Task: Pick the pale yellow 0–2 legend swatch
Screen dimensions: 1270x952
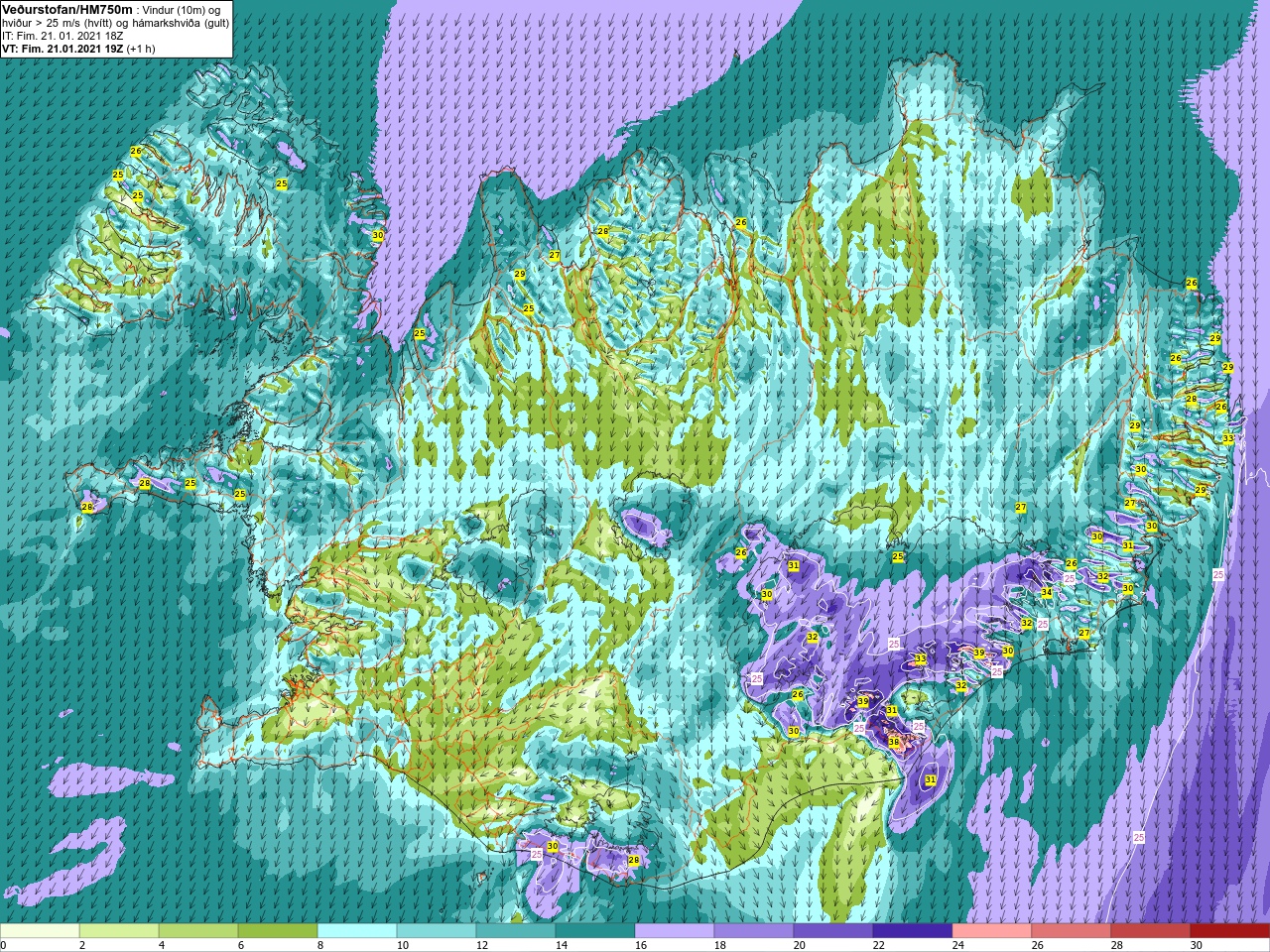Action: pos(40,931)
